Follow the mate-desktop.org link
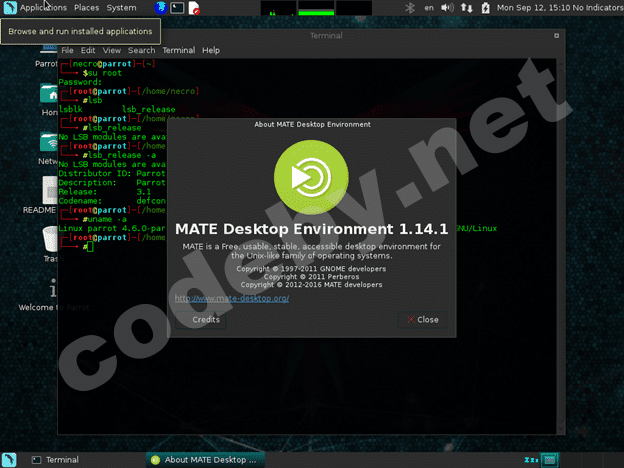Image resolution: width=624 pixels, height=468 pixels. (232, 298)
